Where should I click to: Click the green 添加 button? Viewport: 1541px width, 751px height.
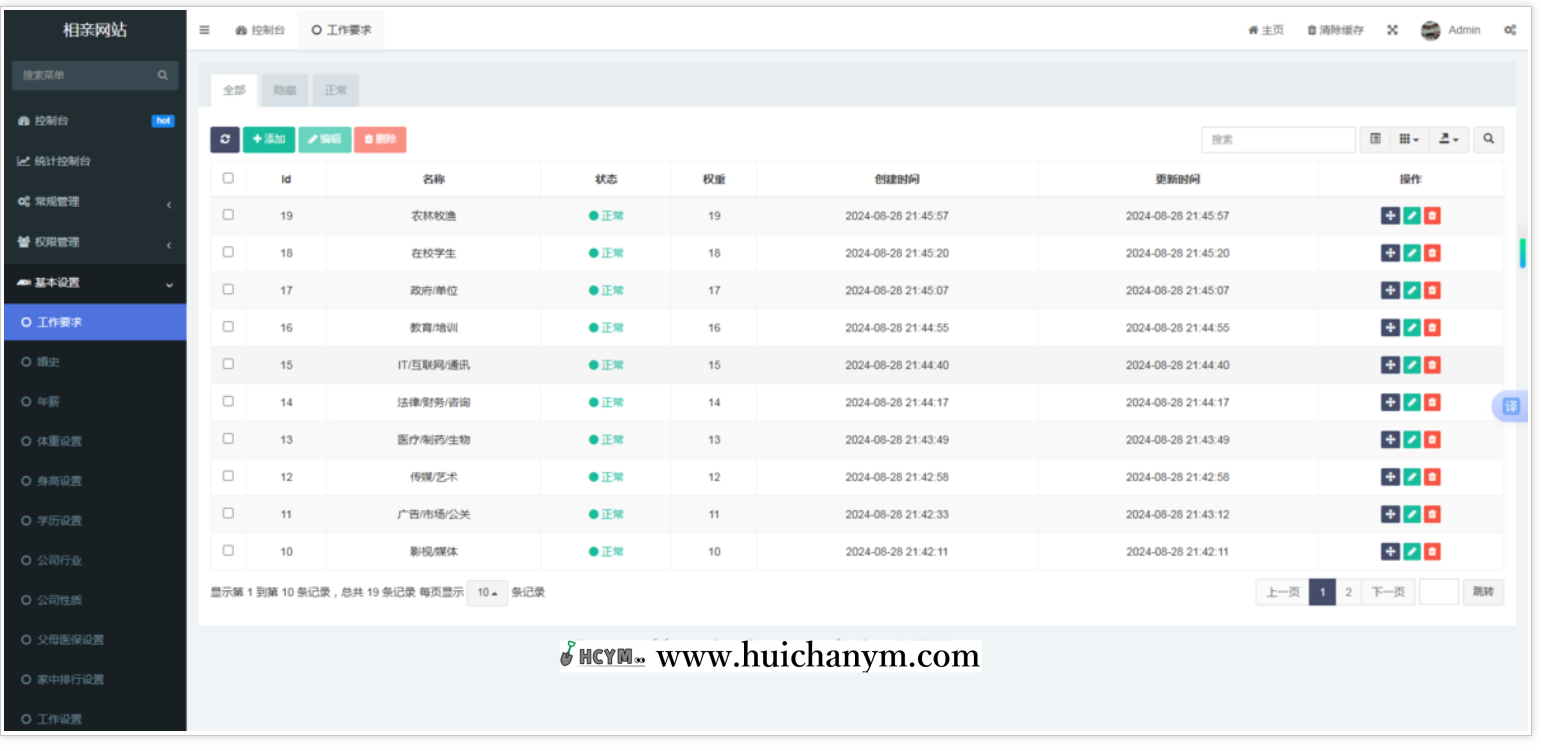269,140
